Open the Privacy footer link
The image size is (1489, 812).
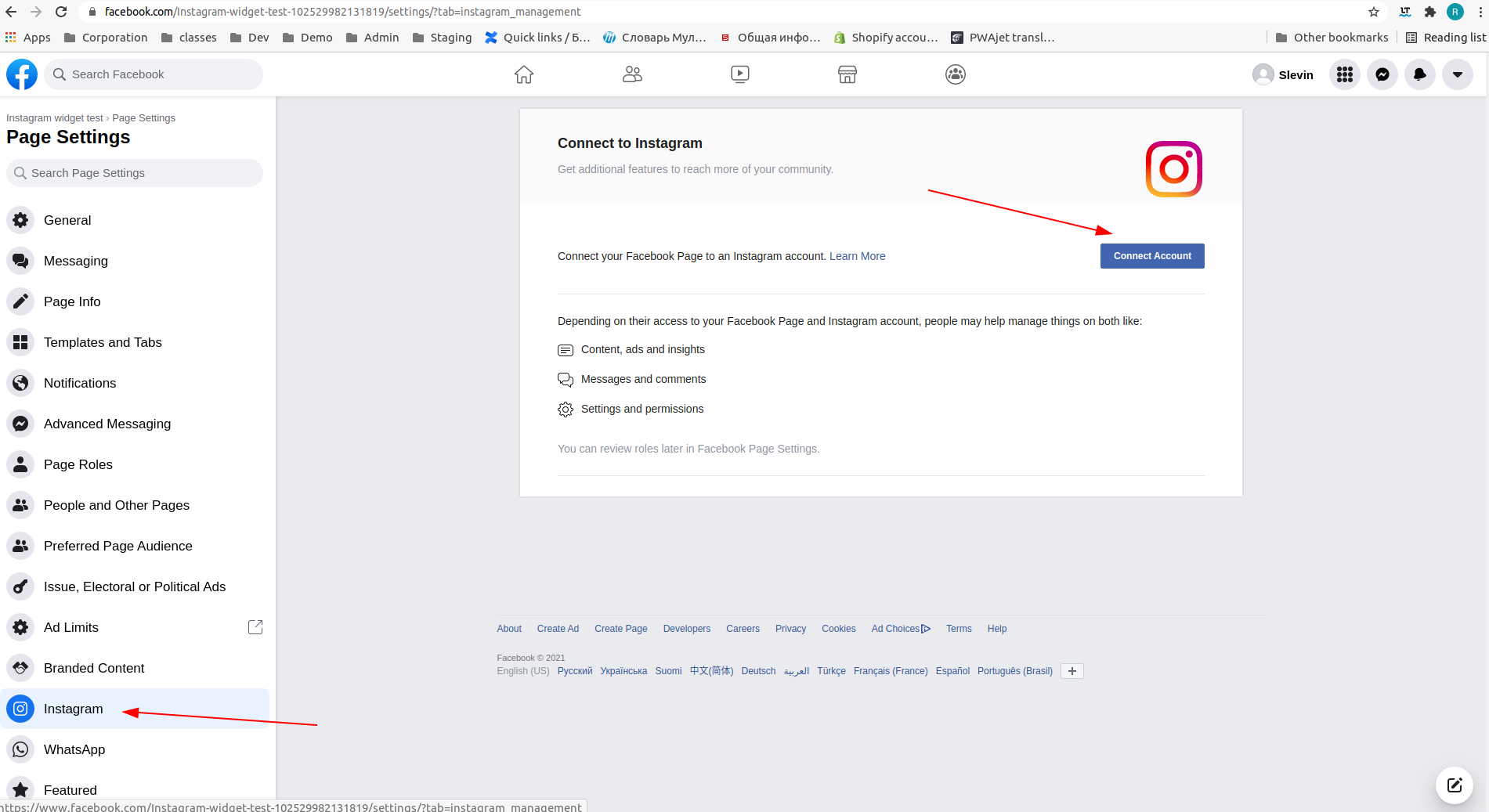(x=790, y=629)
